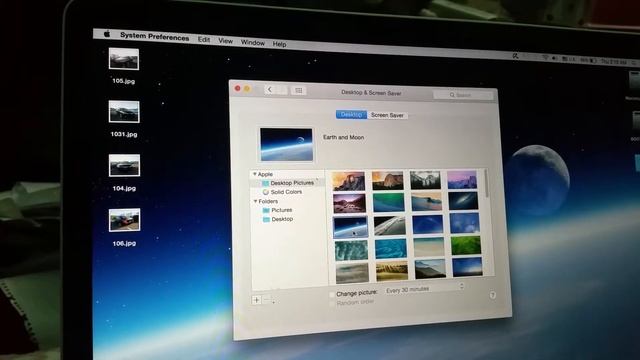Screen dimensions: 640x360
Task: Add a folder with the plus button
Action: (257, 300)
